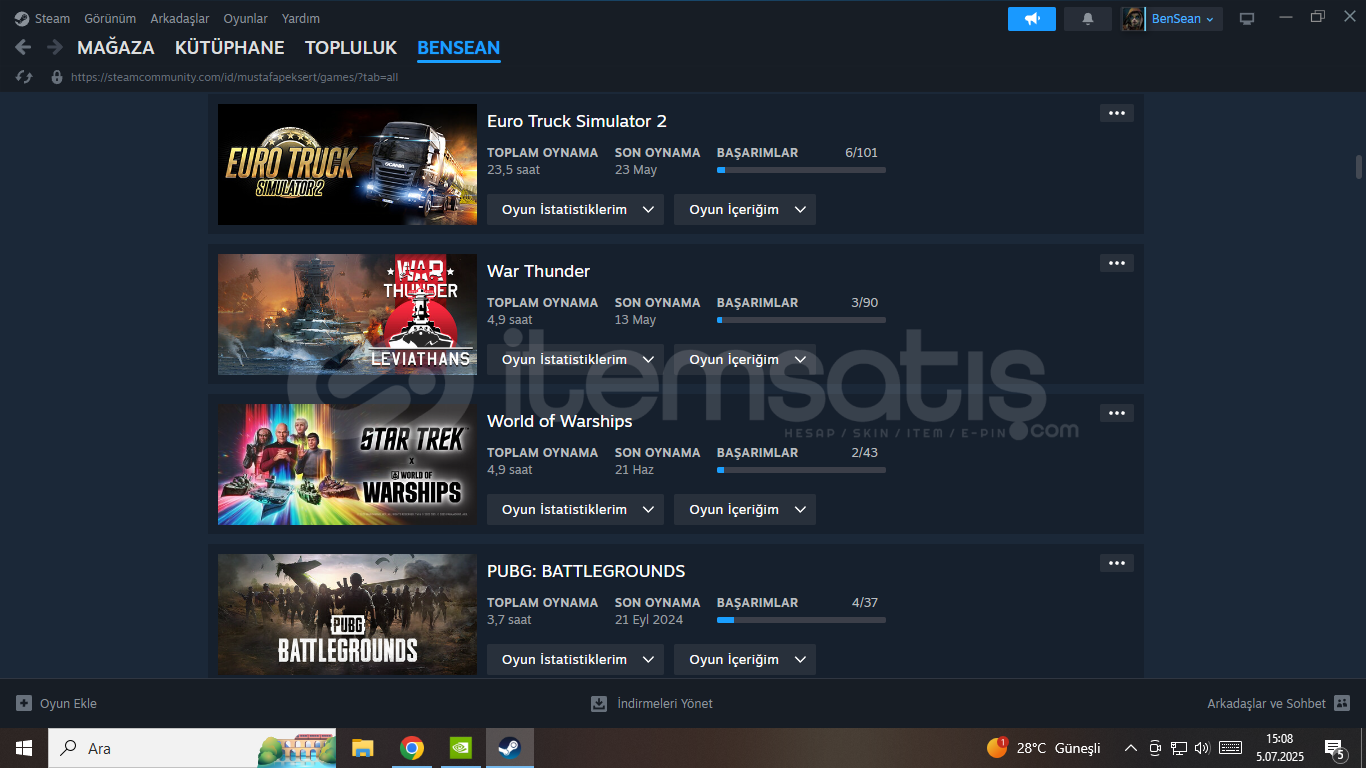1366x768 pixels.
Task: Open Arkadaşlar ve Sohbet
Action: tap(1266, 703)
